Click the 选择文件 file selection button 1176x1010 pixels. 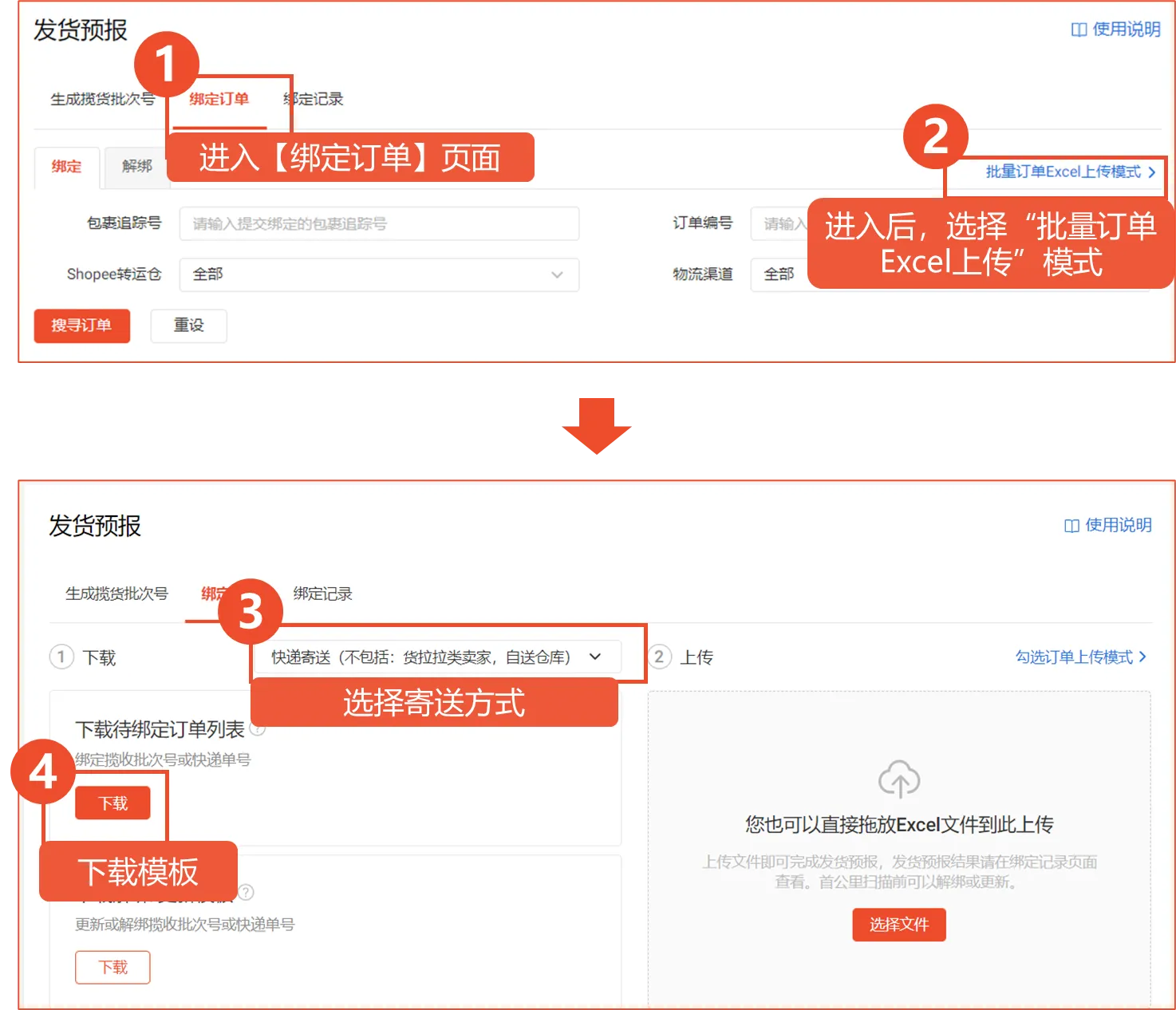898,925
